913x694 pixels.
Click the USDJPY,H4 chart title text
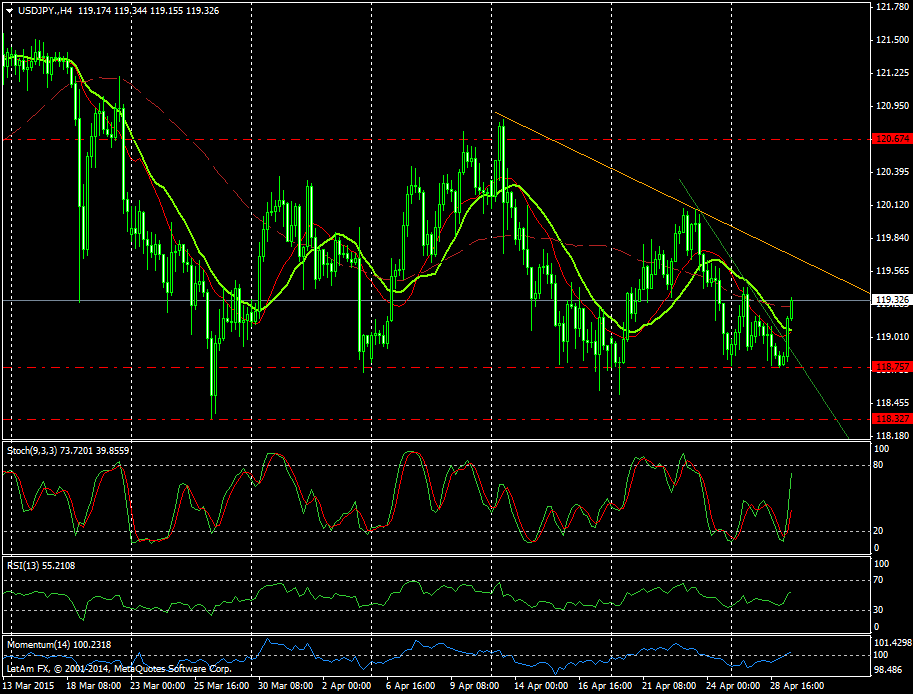click(x=45, y=10)
